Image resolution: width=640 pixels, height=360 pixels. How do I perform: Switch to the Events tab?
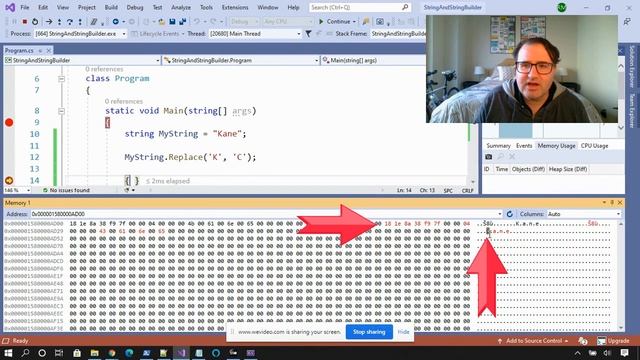click(x=524, y=146)
